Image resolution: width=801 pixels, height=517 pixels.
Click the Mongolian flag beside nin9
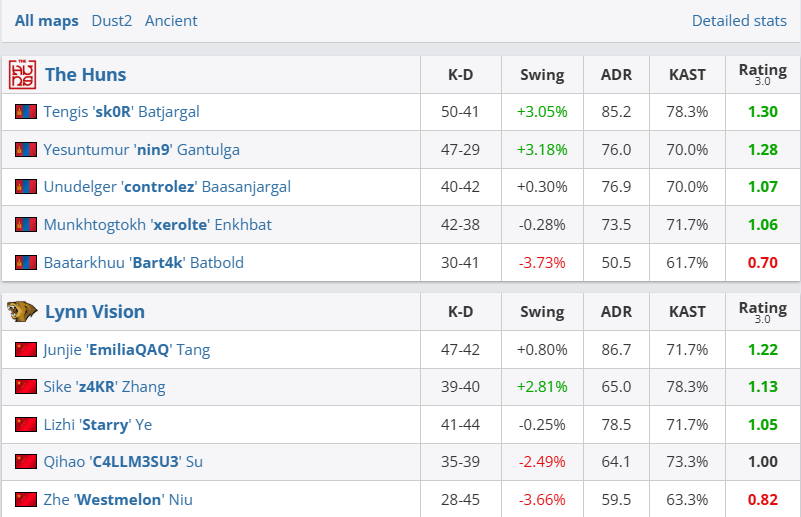coord(26,150)
